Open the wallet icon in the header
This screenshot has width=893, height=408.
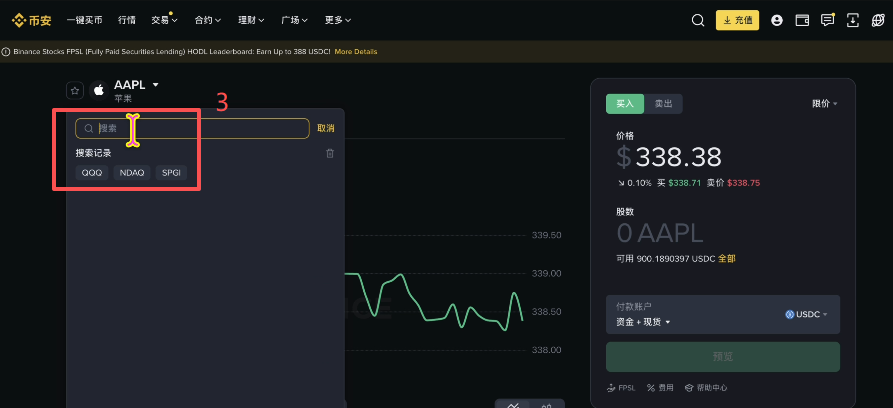point(802,20)
